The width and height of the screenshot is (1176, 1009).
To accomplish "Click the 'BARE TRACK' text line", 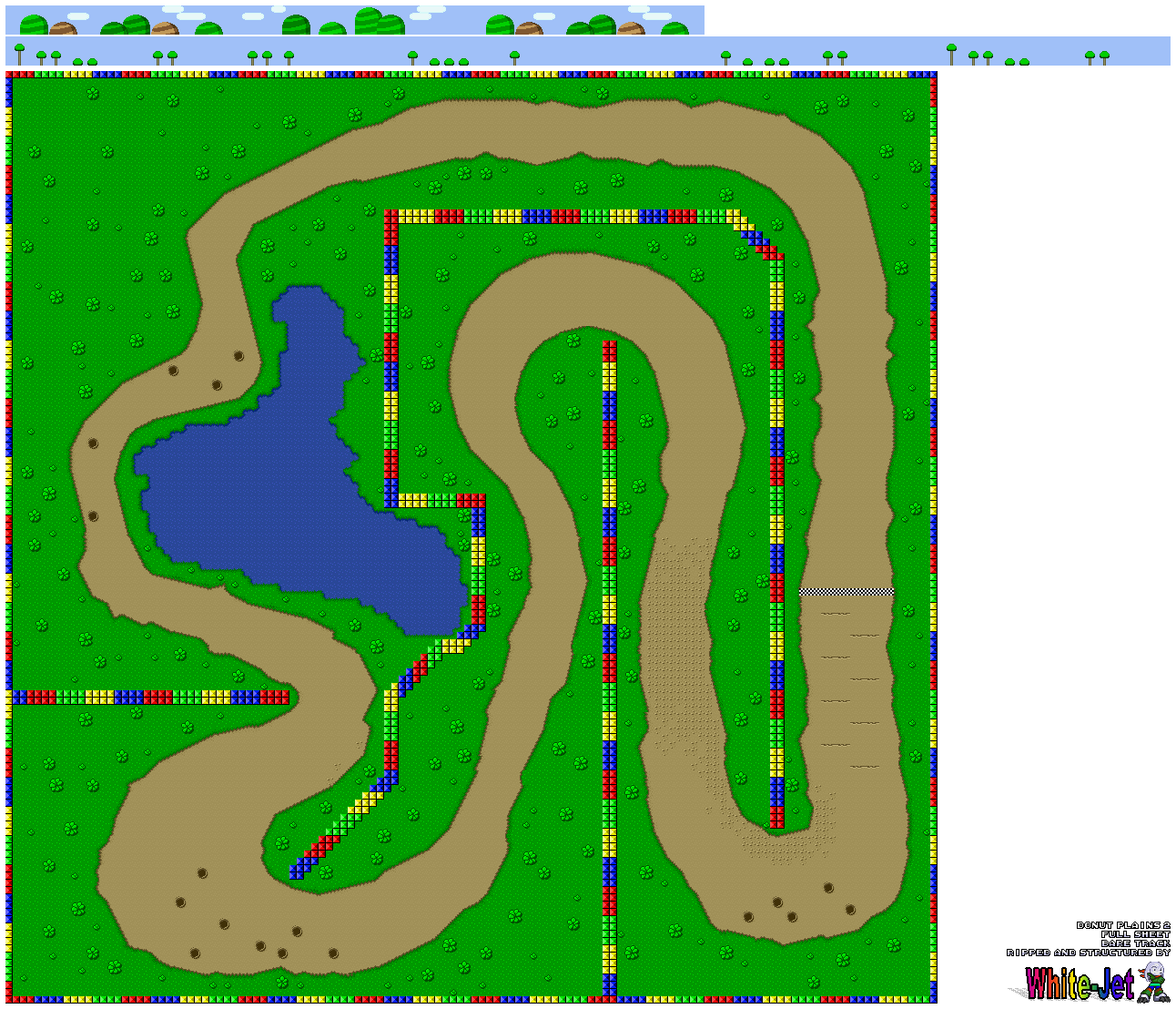I will click(x=1135, y=943).
